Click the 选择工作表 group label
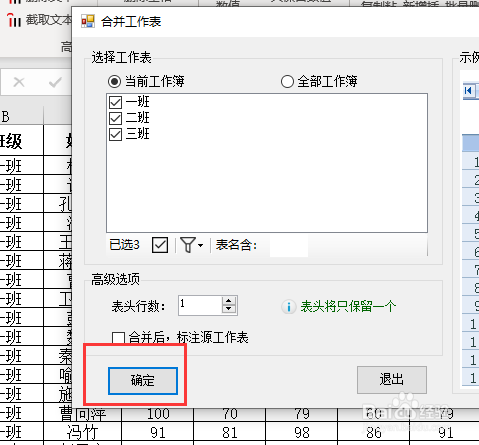Viewport: 479px width, 445px height. (x=121, y=58)
